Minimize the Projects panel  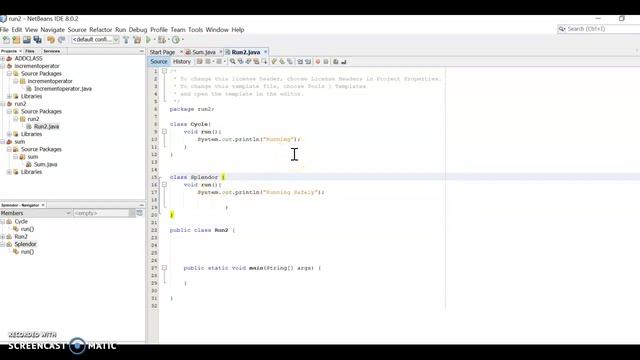[142, 51]
